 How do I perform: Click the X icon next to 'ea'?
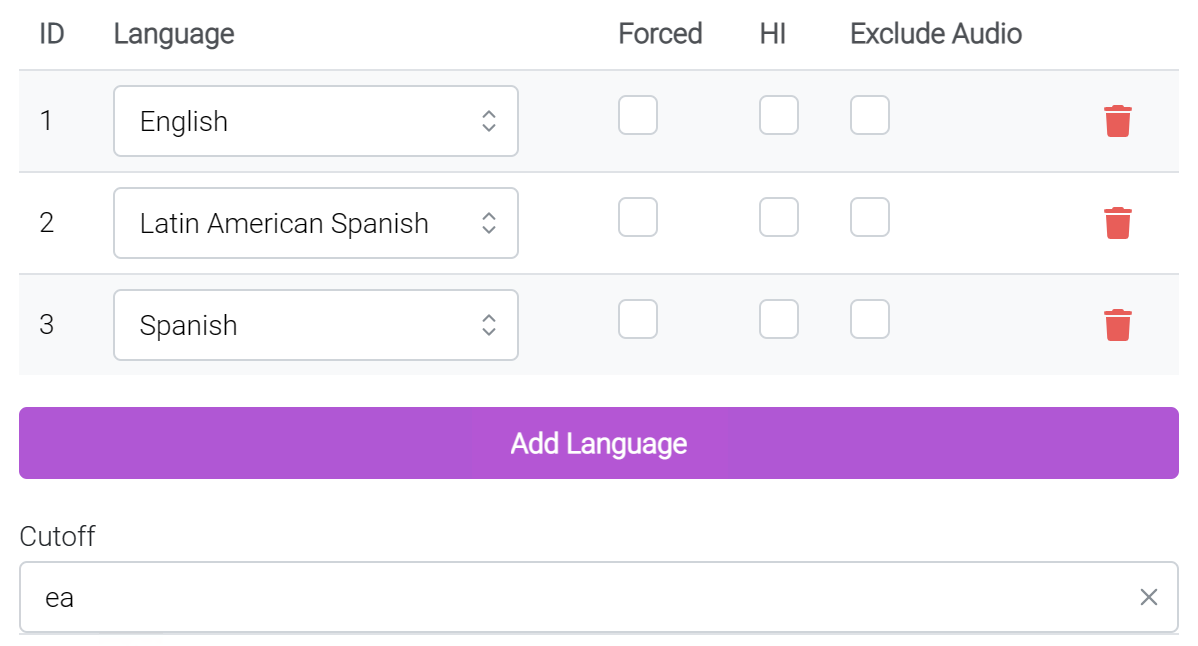pyautogui.click(x=1149, y=597)
